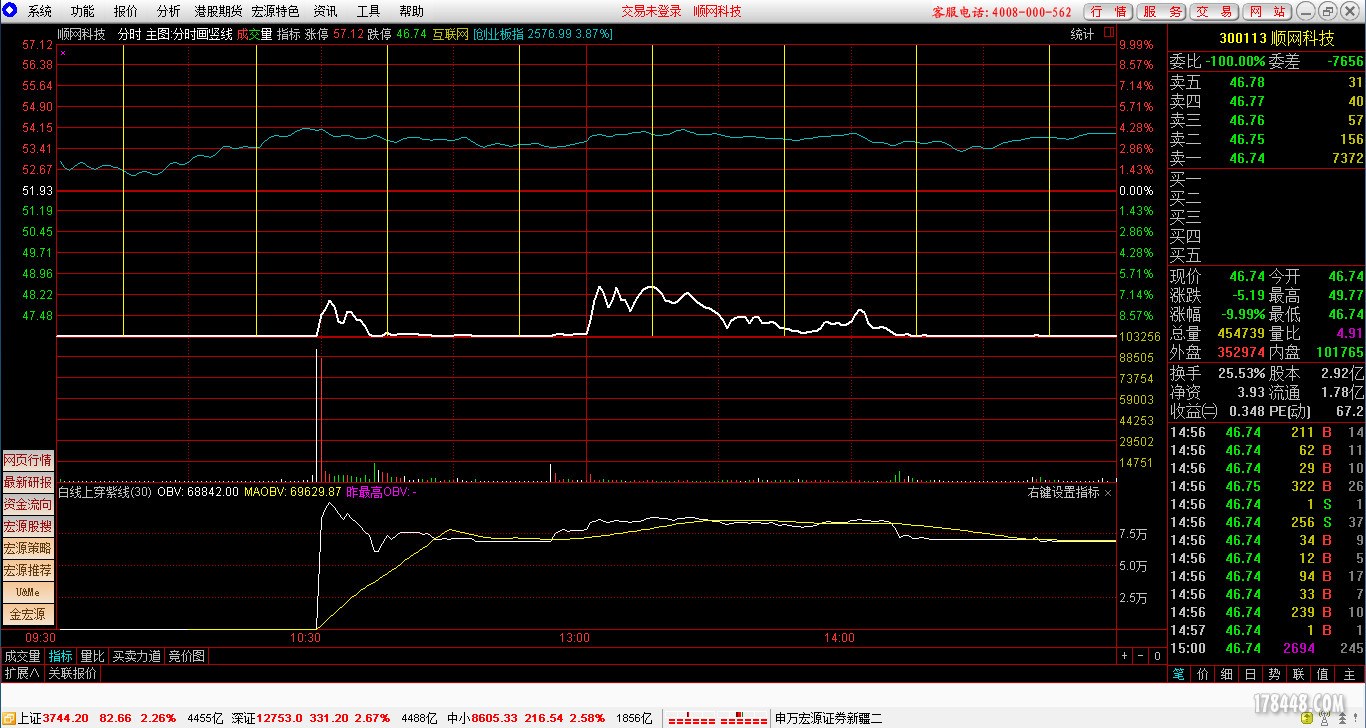
Task: Open the 工具 menu
Action: [368, 12]
